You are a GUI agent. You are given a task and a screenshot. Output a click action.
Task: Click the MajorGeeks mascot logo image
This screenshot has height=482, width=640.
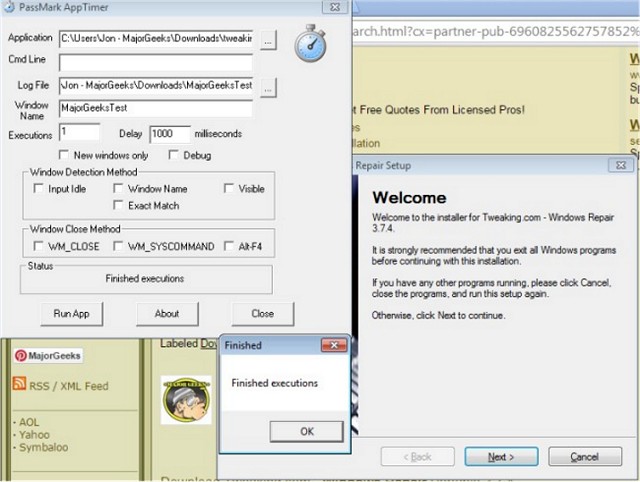point(186,400)
